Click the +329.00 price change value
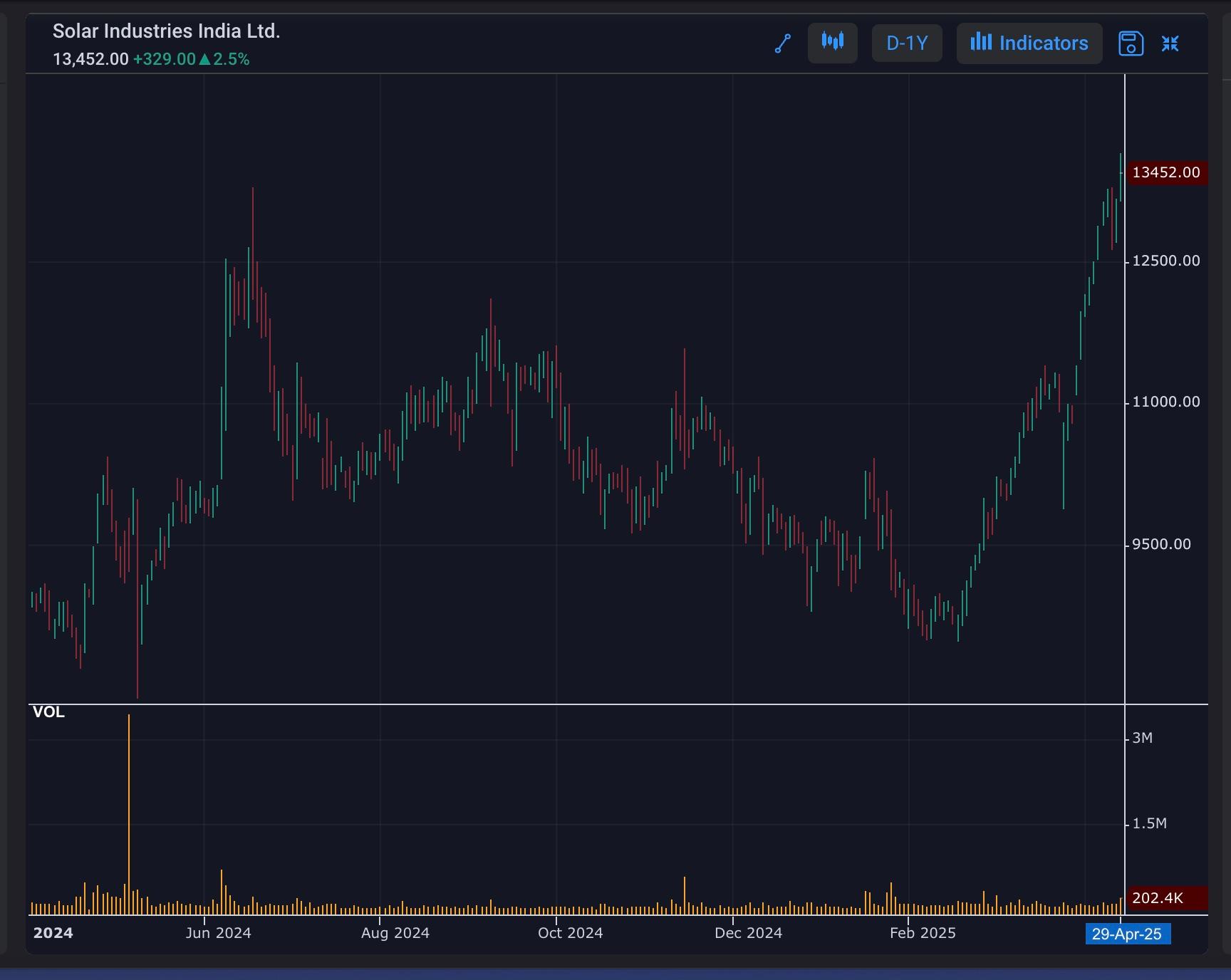The image size is (1231, 980). click(x=165, y=59)
